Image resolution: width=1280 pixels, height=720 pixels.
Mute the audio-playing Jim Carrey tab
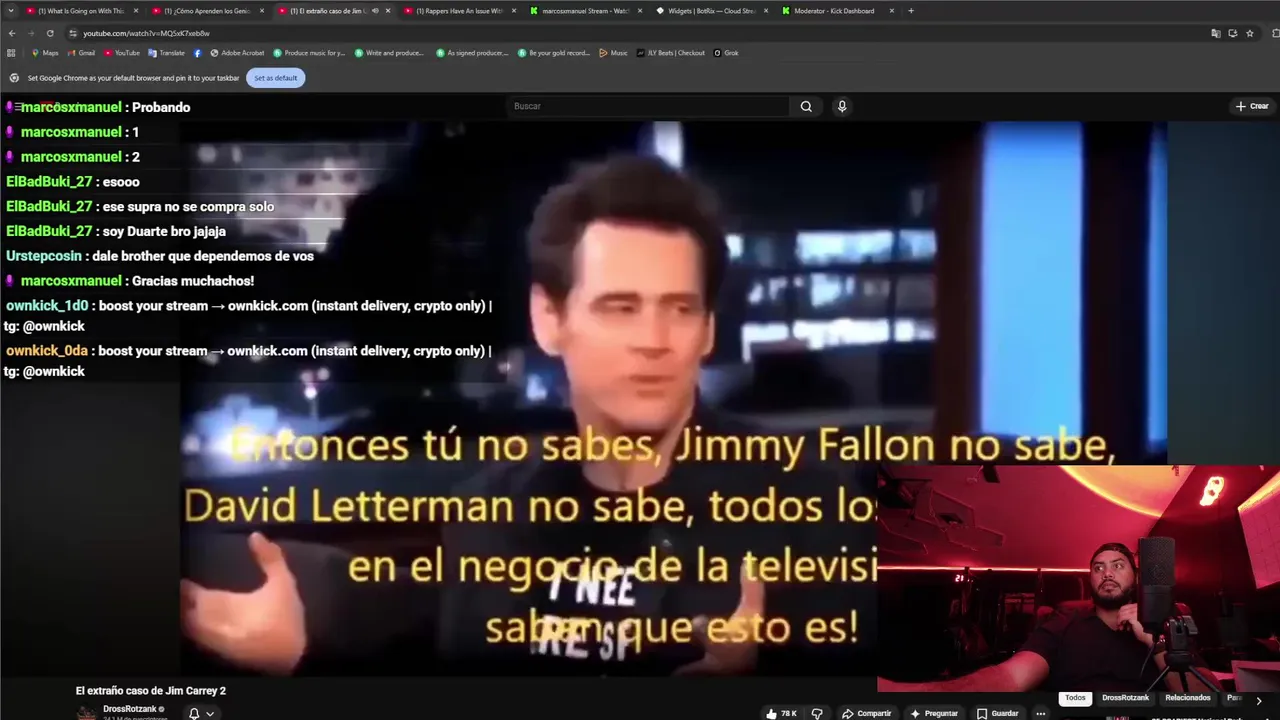point(375,11)
